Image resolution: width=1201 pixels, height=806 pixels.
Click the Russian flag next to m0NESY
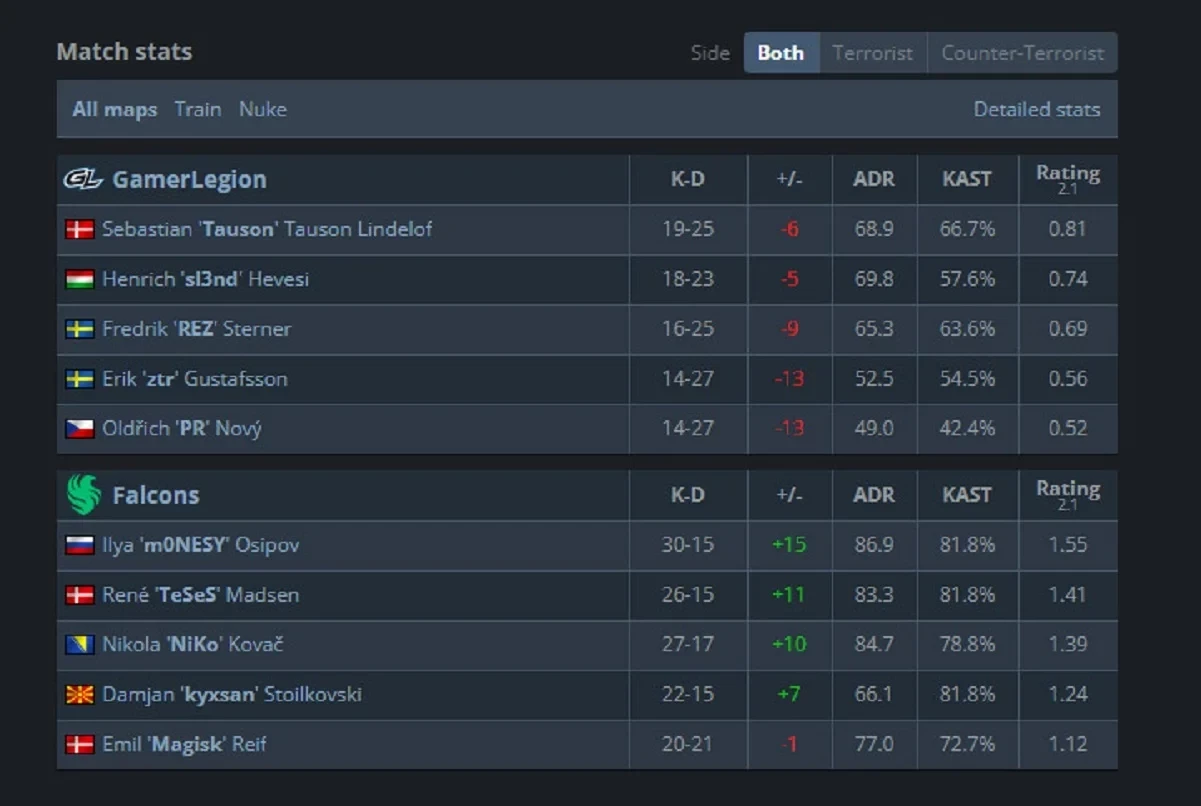coord(80,545)
